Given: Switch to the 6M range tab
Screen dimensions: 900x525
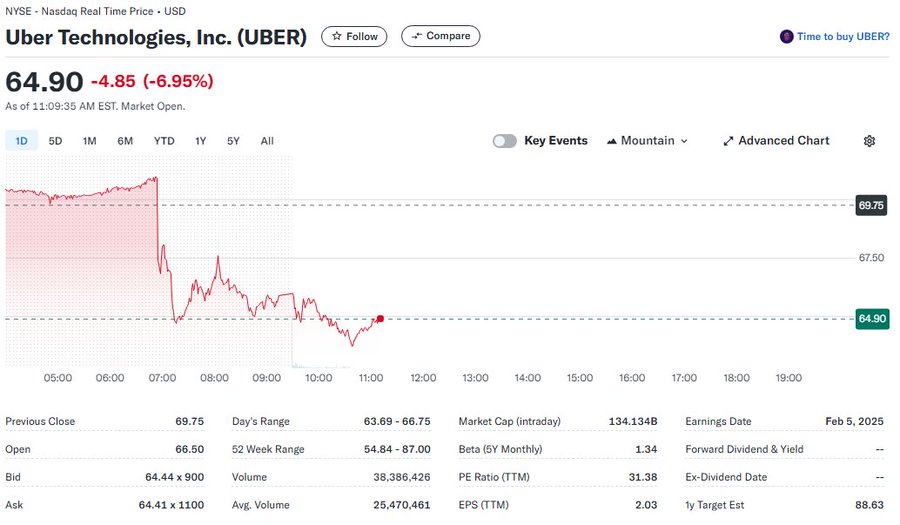Looking at the screenshot, I should pyautogui.click(x=125, y=141).
